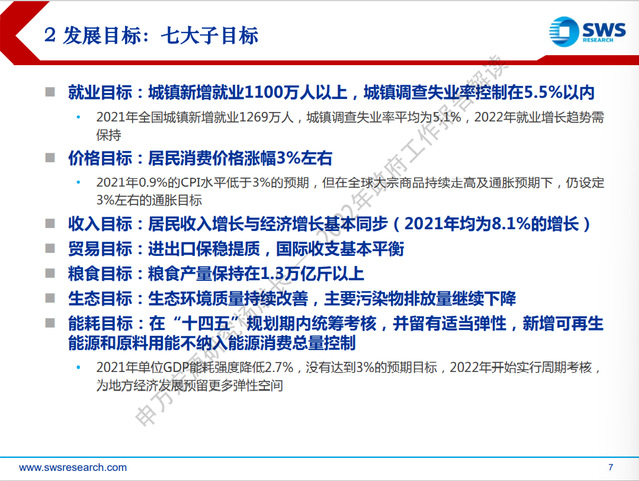Click the square bullet before 生态目标
This screenshot has height=481, width=639.
[49, 297]
